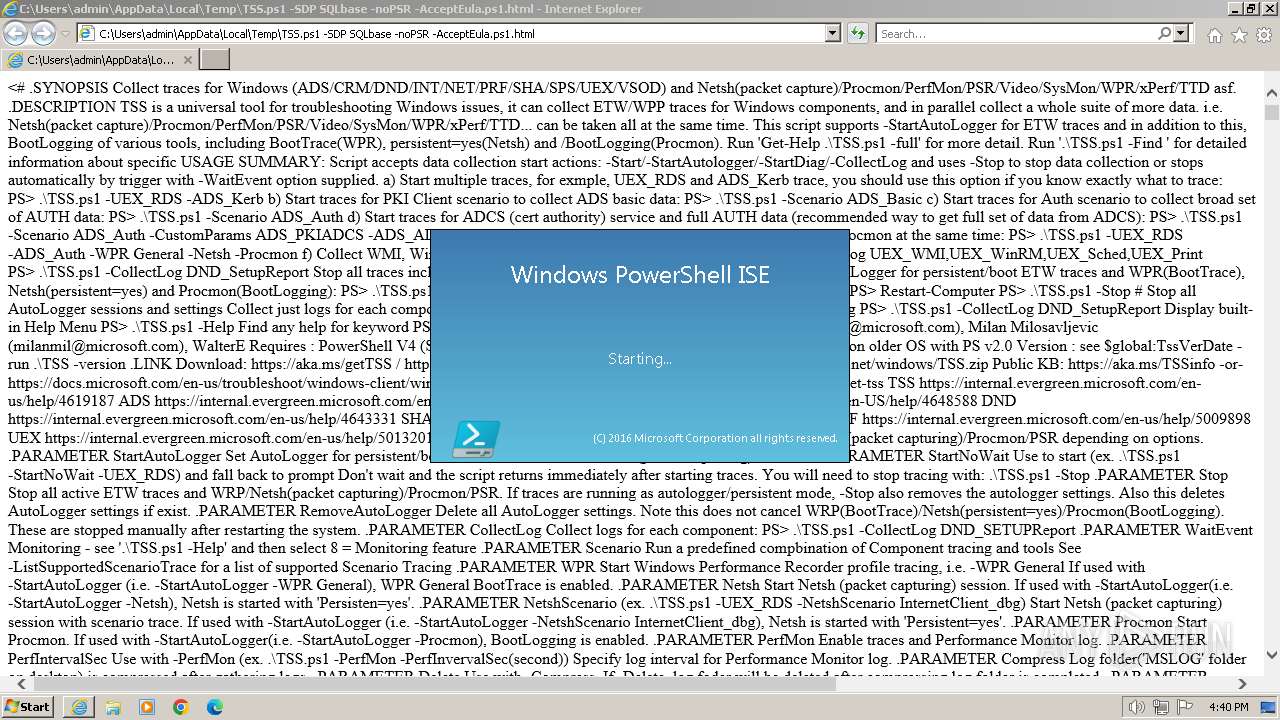Click the 4:40 PM system clock
1280x720 pixels.
[1228, 707]
